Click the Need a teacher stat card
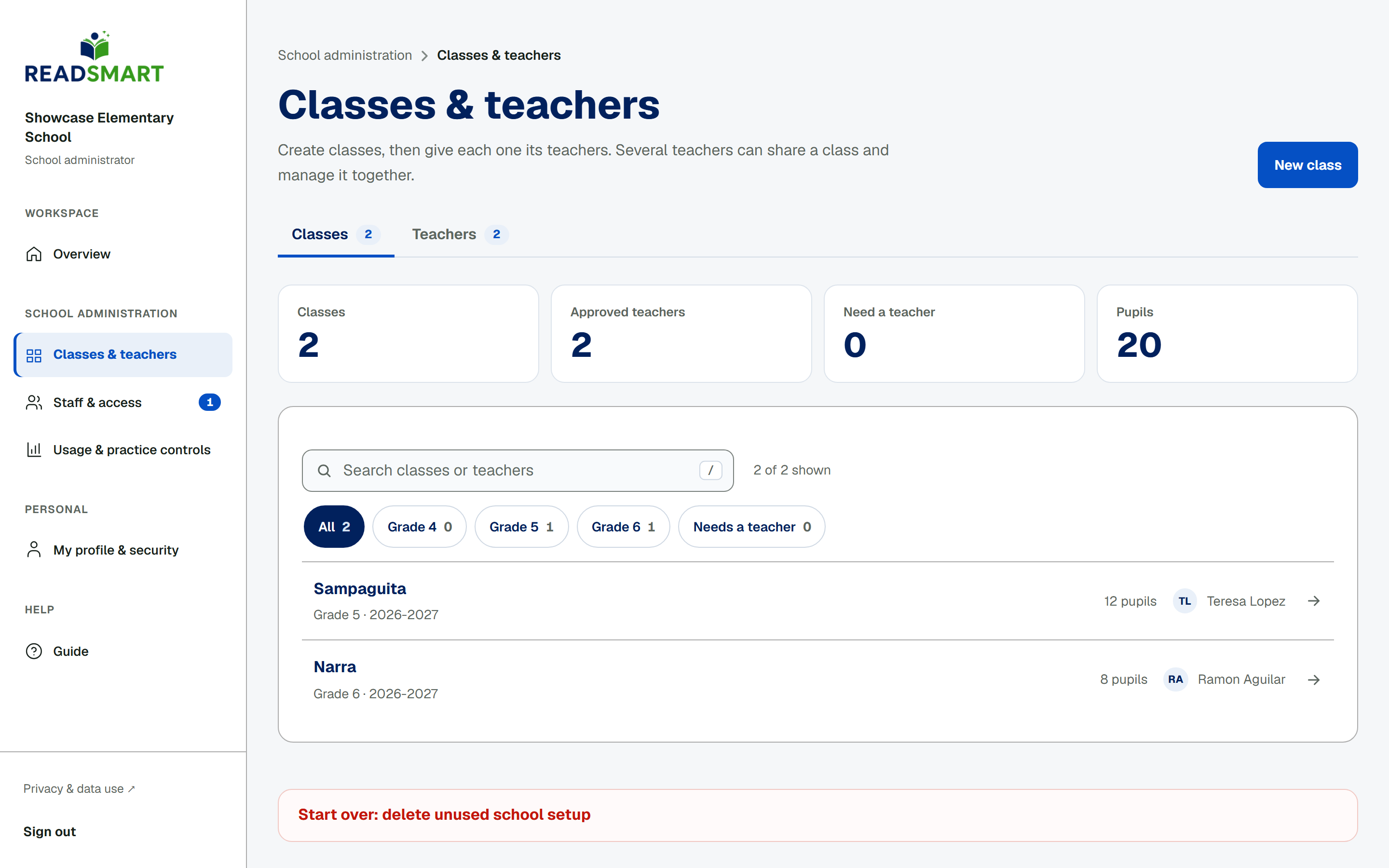 [x=954, y=334]
